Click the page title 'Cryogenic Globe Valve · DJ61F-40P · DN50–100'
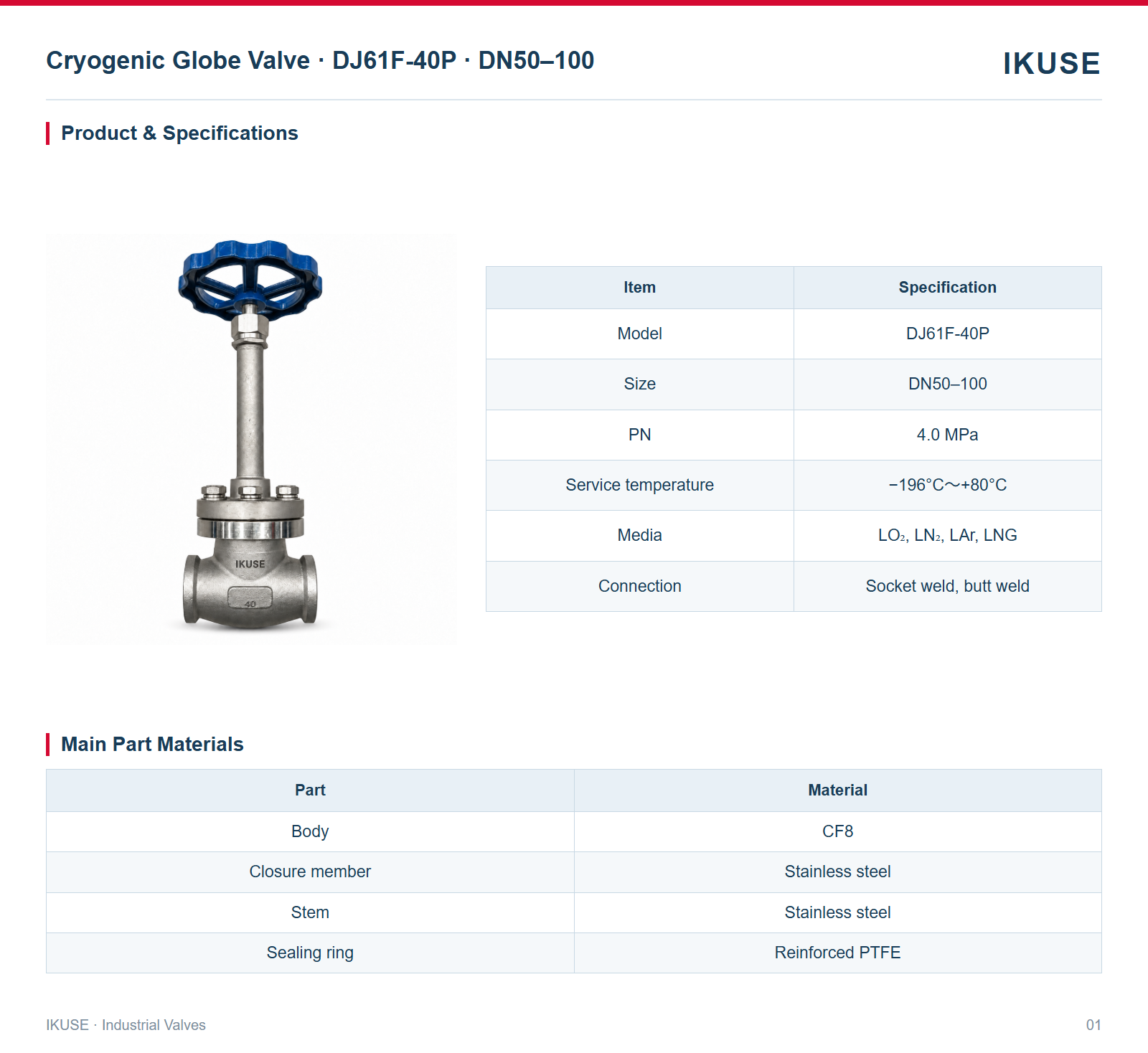The height and width of the screenshot is (1053, 1148). (320, 60)
